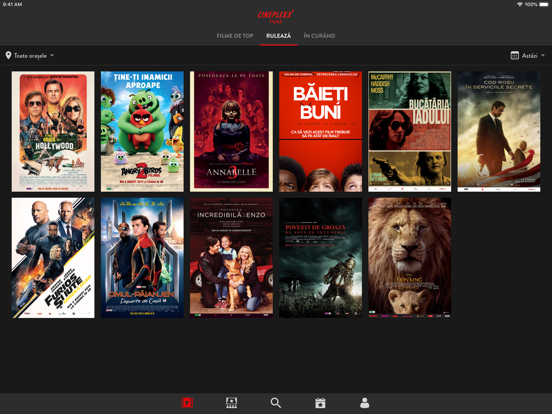This screenshot has width=552, height=414.
Task: Tap the search magnifier icon
Action: 276,403
